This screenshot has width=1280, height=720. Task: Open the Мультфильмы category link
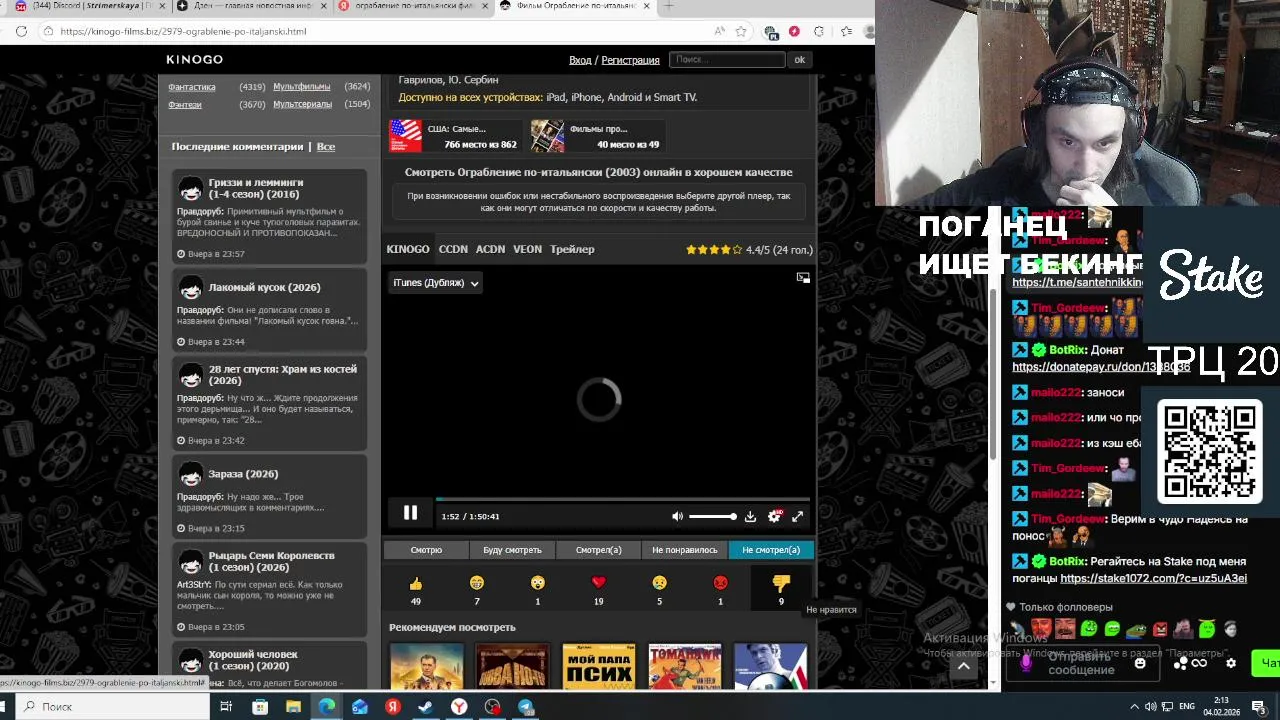tap(301, 87)
